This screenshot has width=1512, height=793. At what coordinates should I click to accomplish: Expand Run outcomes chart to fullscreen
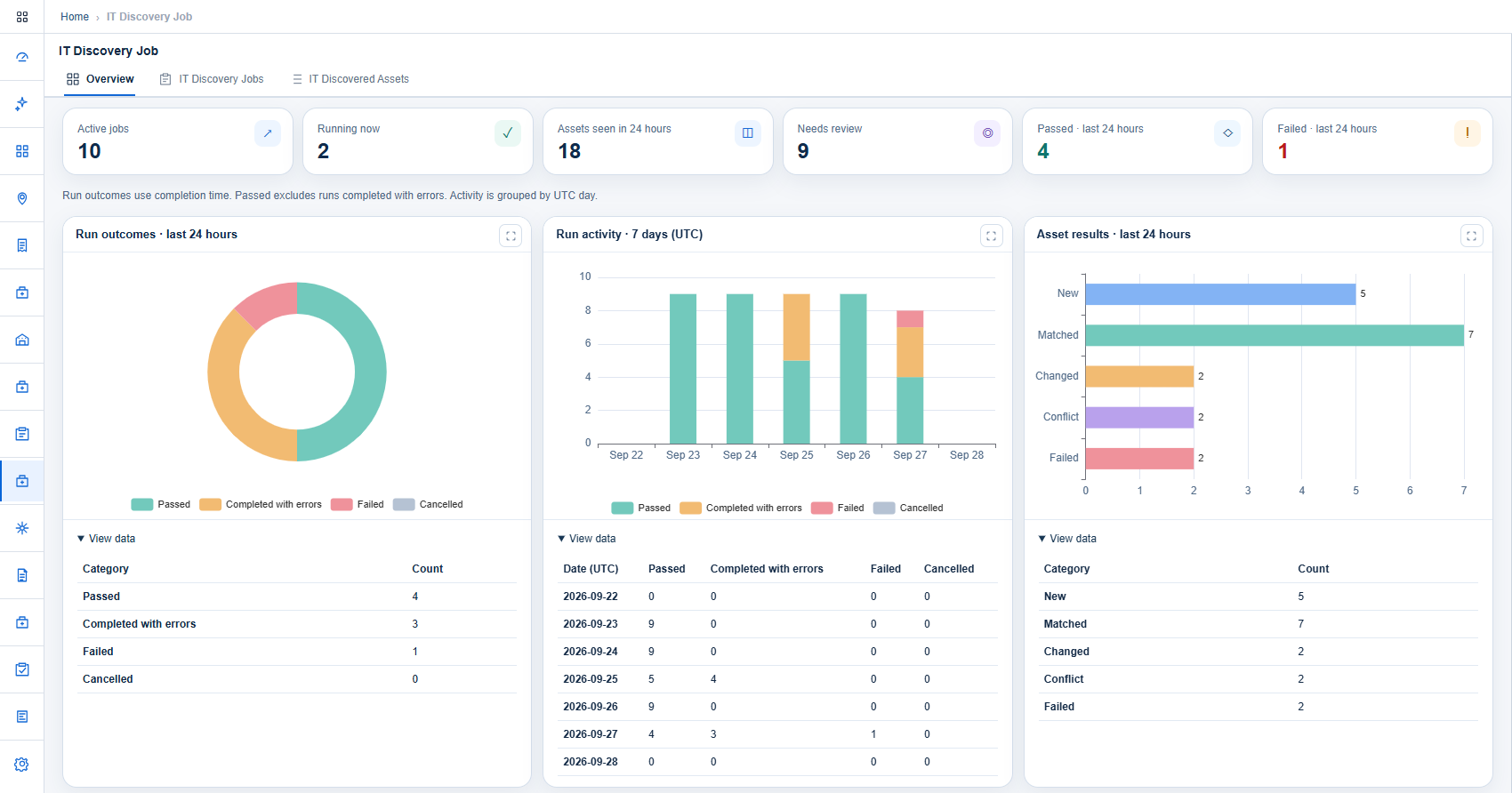point(511,236)
